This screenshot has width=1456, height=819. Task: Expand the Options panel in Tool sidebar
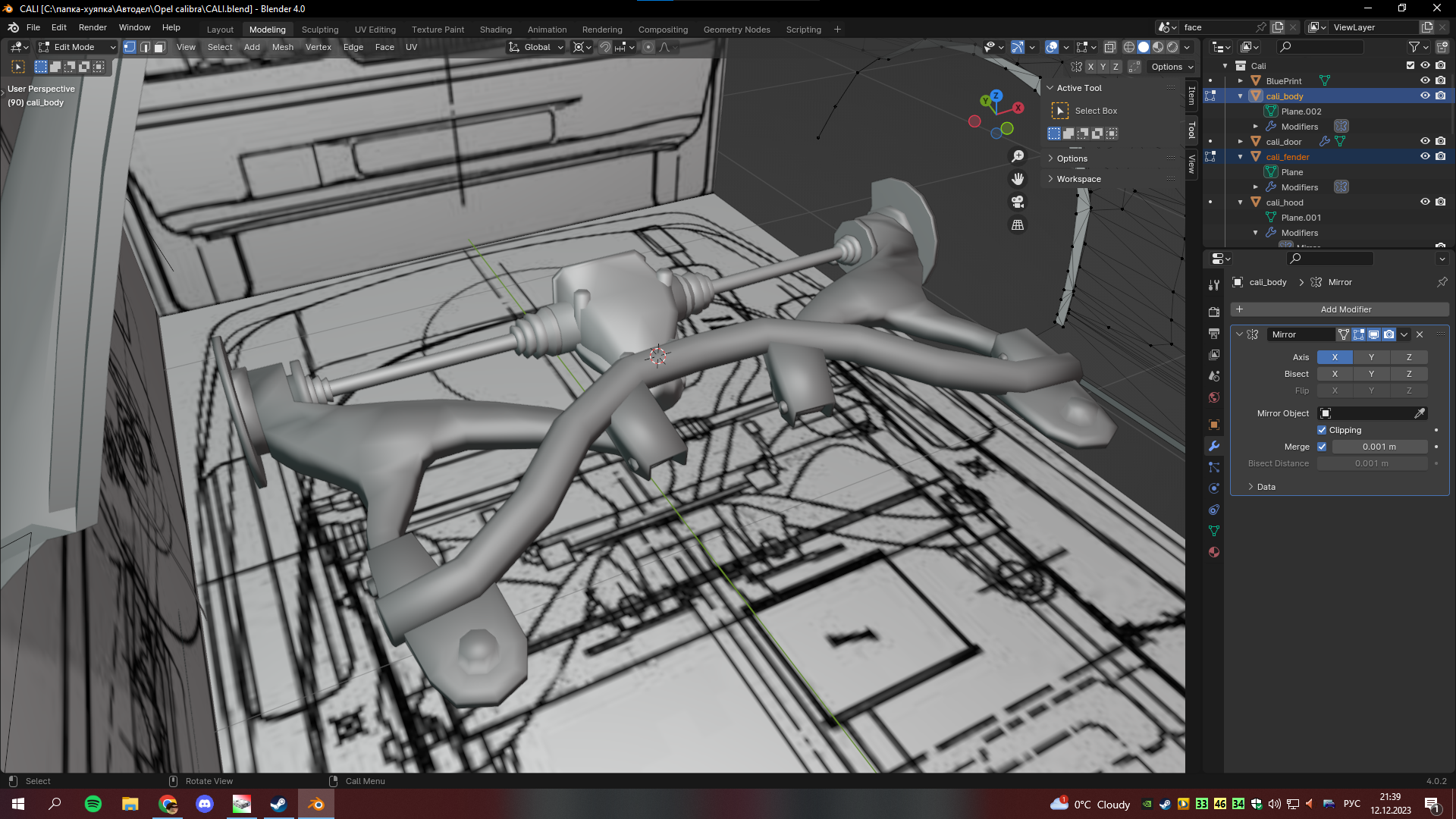click(x=1072, y=158)
